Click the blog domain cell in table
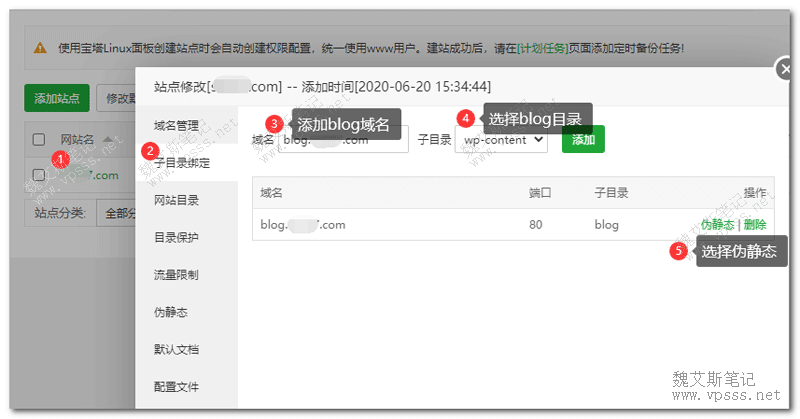 point(303,225)
